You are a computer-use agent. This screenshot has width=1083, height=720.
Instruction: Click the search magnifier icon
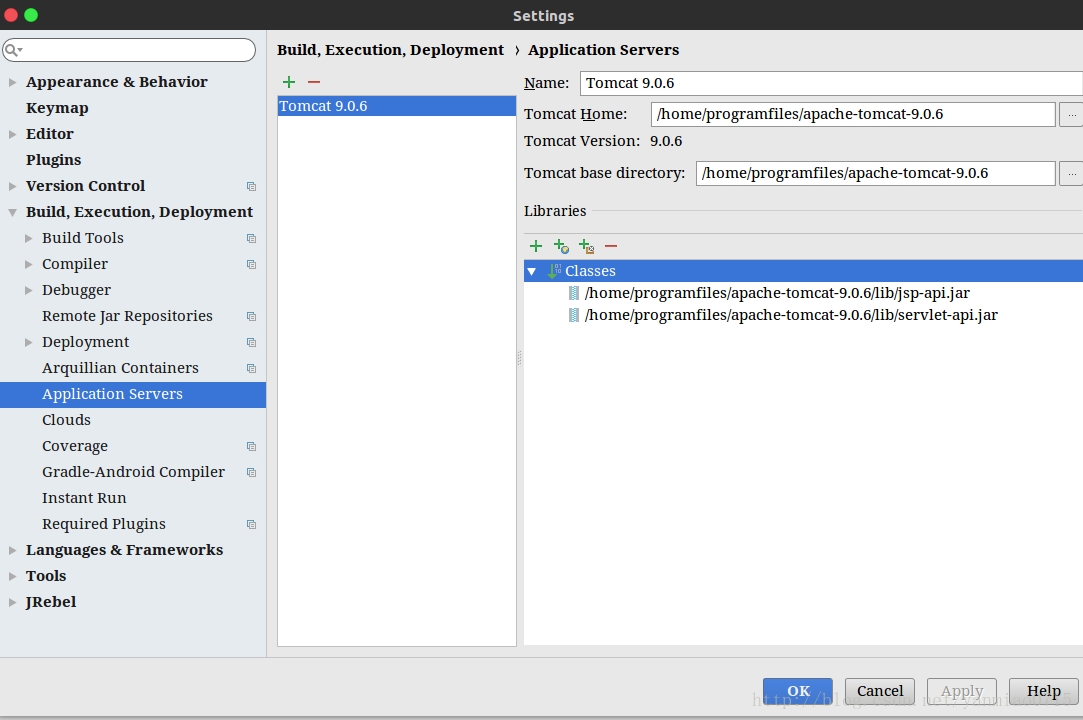(x=13, y=50)
